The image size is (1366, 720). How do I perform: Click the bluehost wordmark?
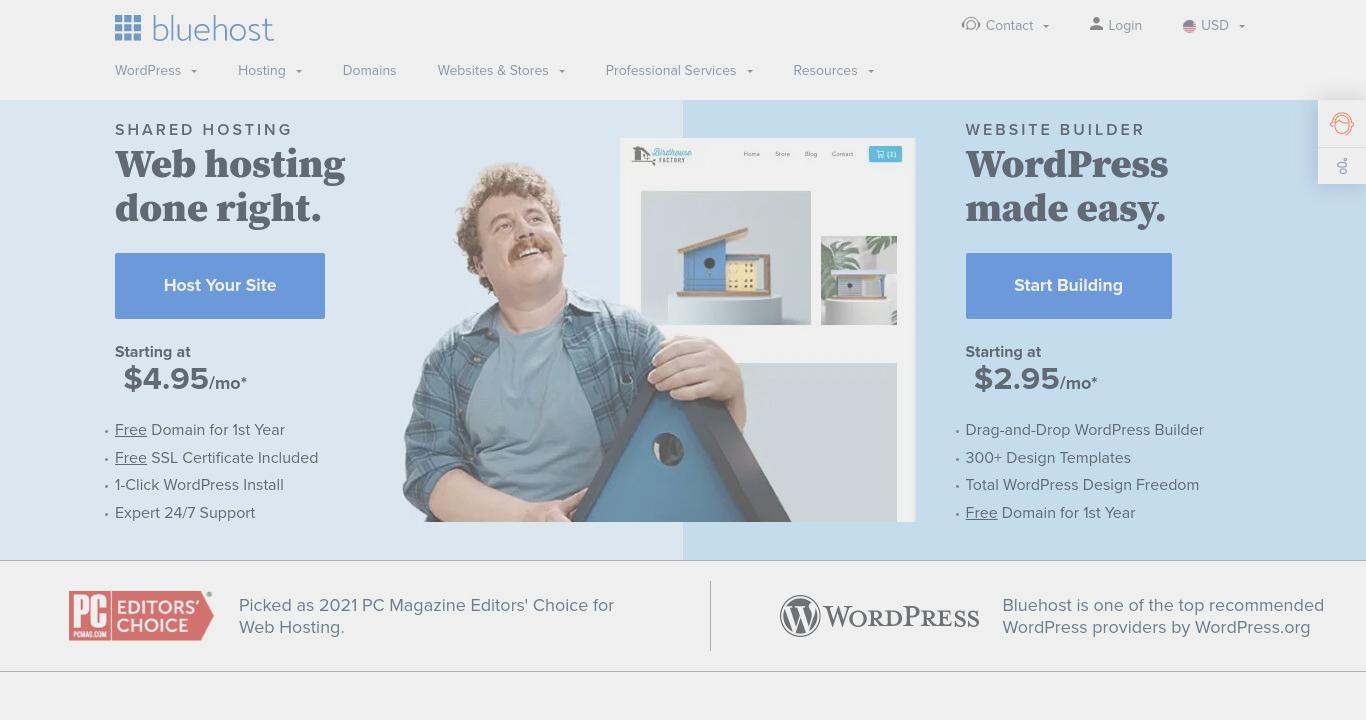tap(213, 29)
